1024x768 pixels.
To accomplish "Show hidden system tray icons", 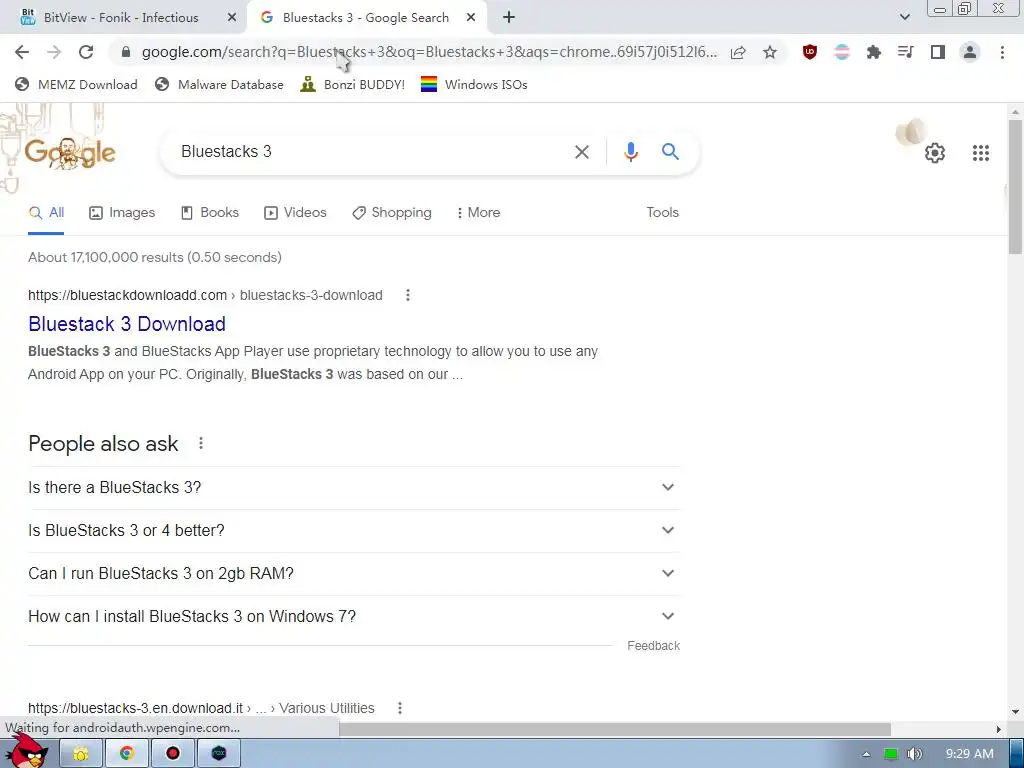I will [866, 754].
